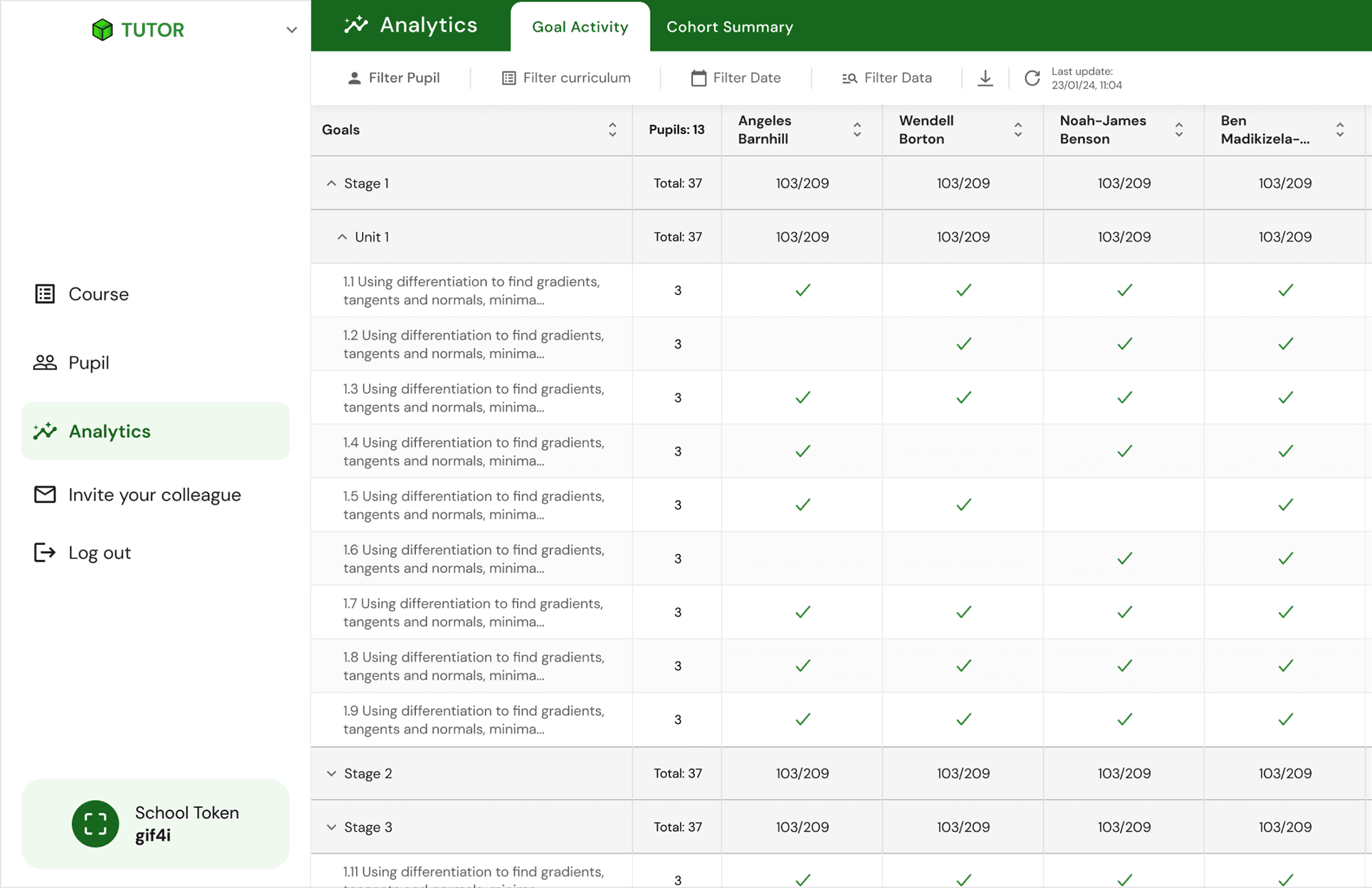Expand the Stage 2 row
Screen dimensions: 1372x888
[331, 773]
